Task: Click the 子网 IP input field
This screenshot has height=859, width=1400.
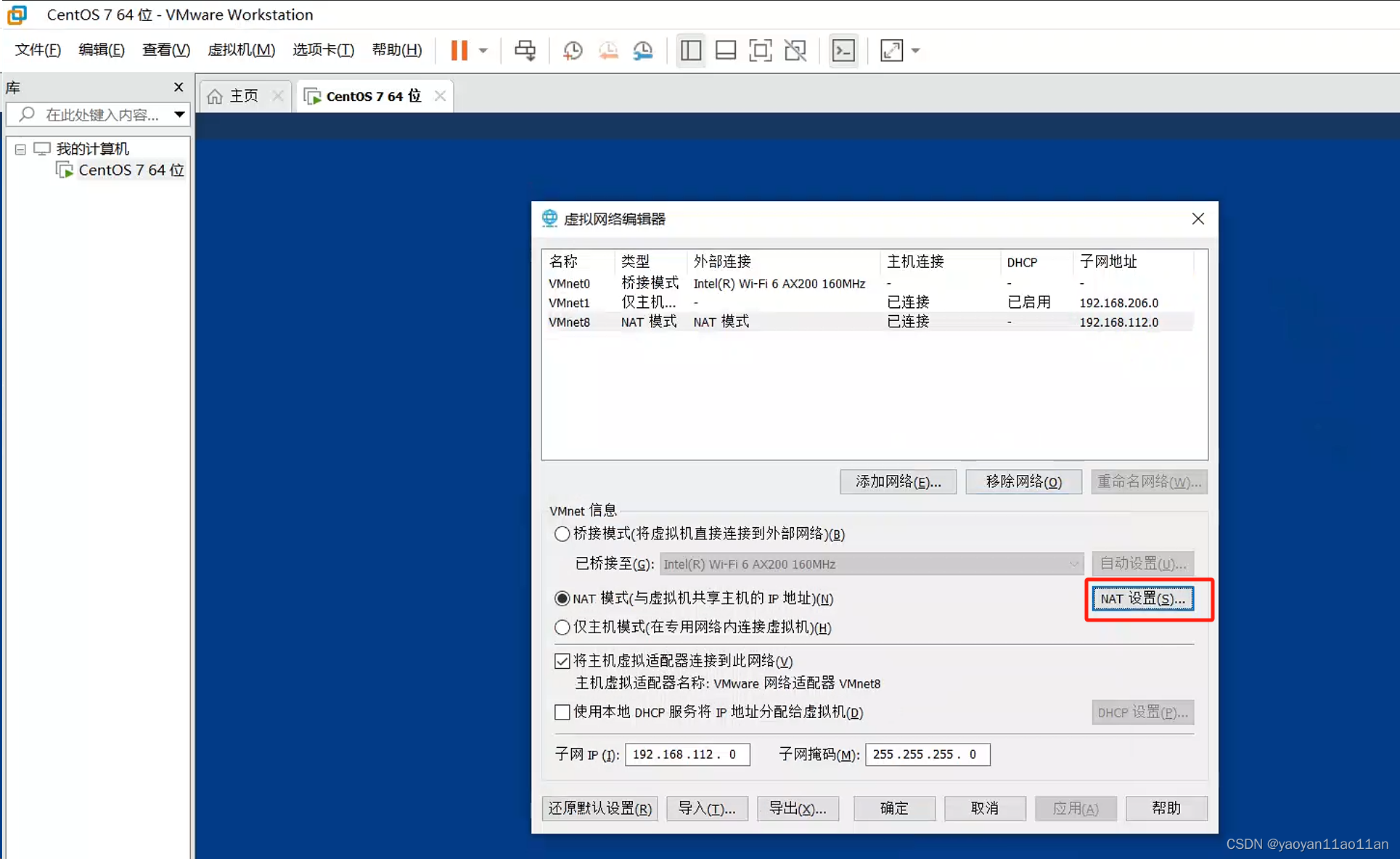Action: point(687,754)
